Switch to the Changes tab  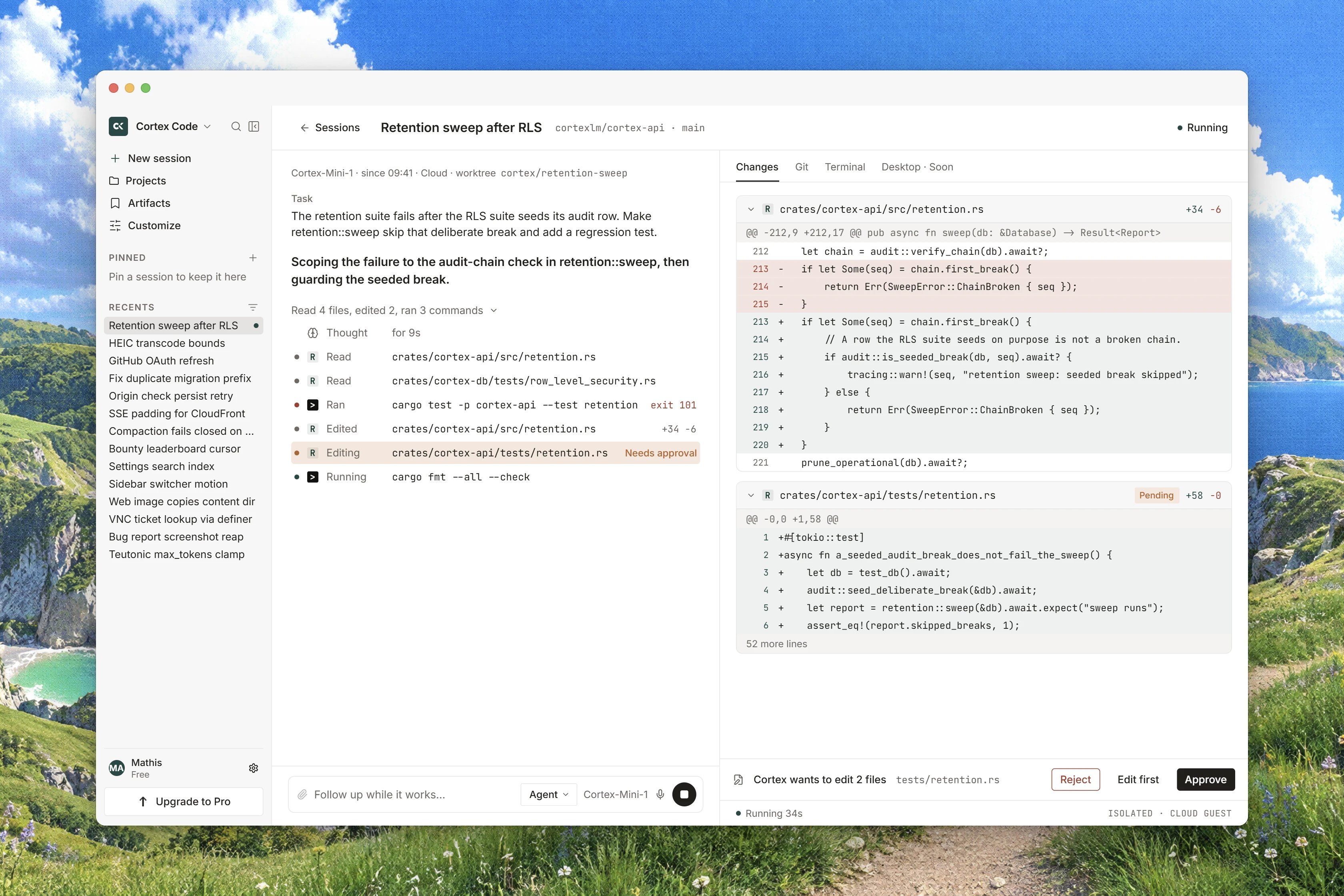click(x=756, y=167)
